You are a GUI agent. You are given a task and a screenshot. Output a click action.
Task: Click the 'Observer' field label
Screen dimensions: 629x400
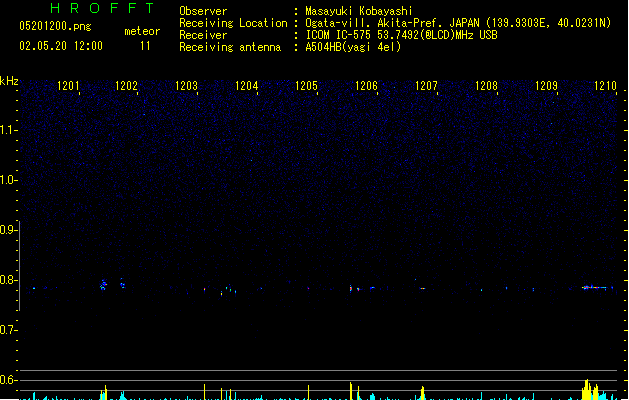pyautogui.click(x=203, y=11)
